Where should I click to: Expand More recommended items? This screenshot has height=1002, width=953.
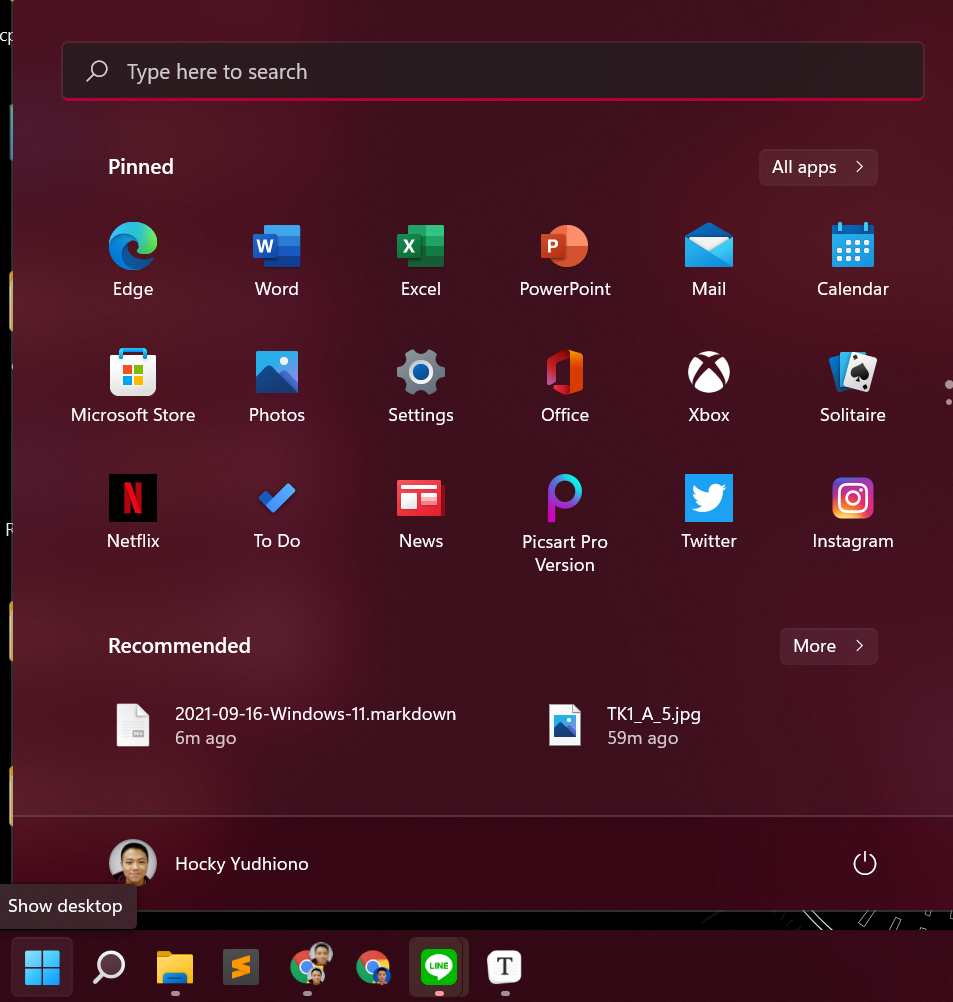(x=828, y=646)
